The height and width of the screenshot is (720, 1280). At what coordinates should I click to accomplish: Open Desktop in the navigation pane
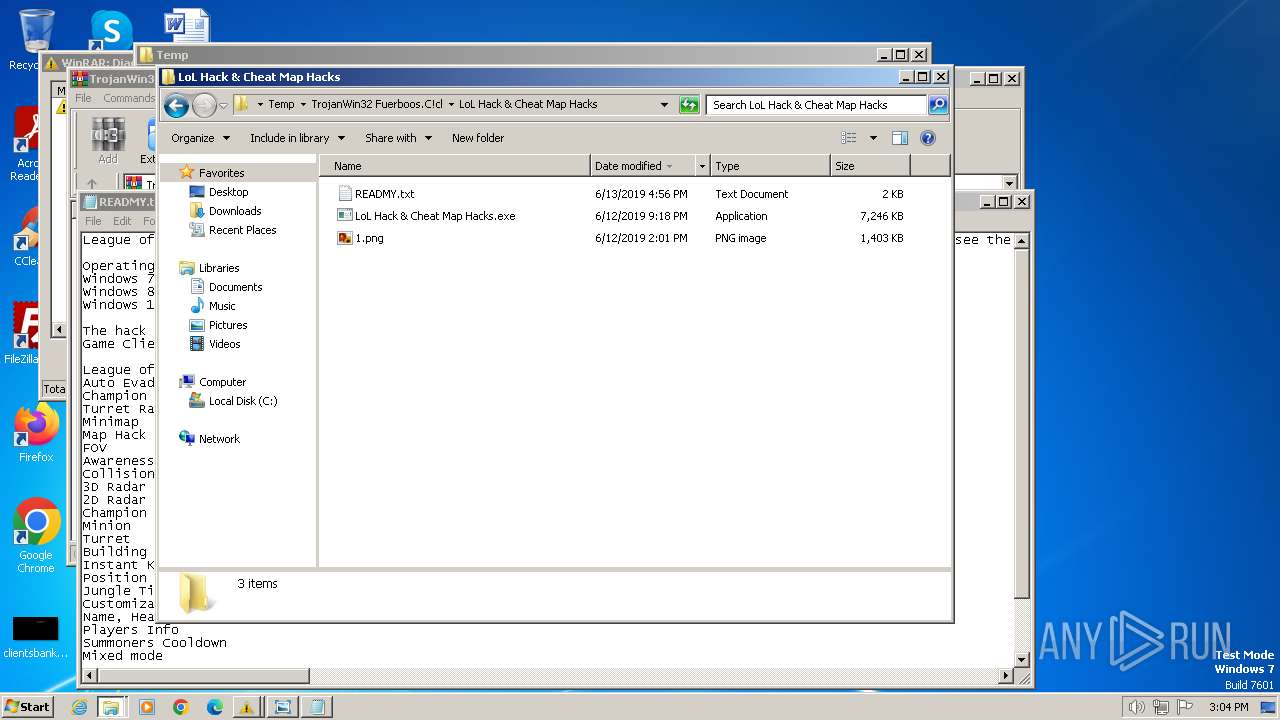(228, 192)
